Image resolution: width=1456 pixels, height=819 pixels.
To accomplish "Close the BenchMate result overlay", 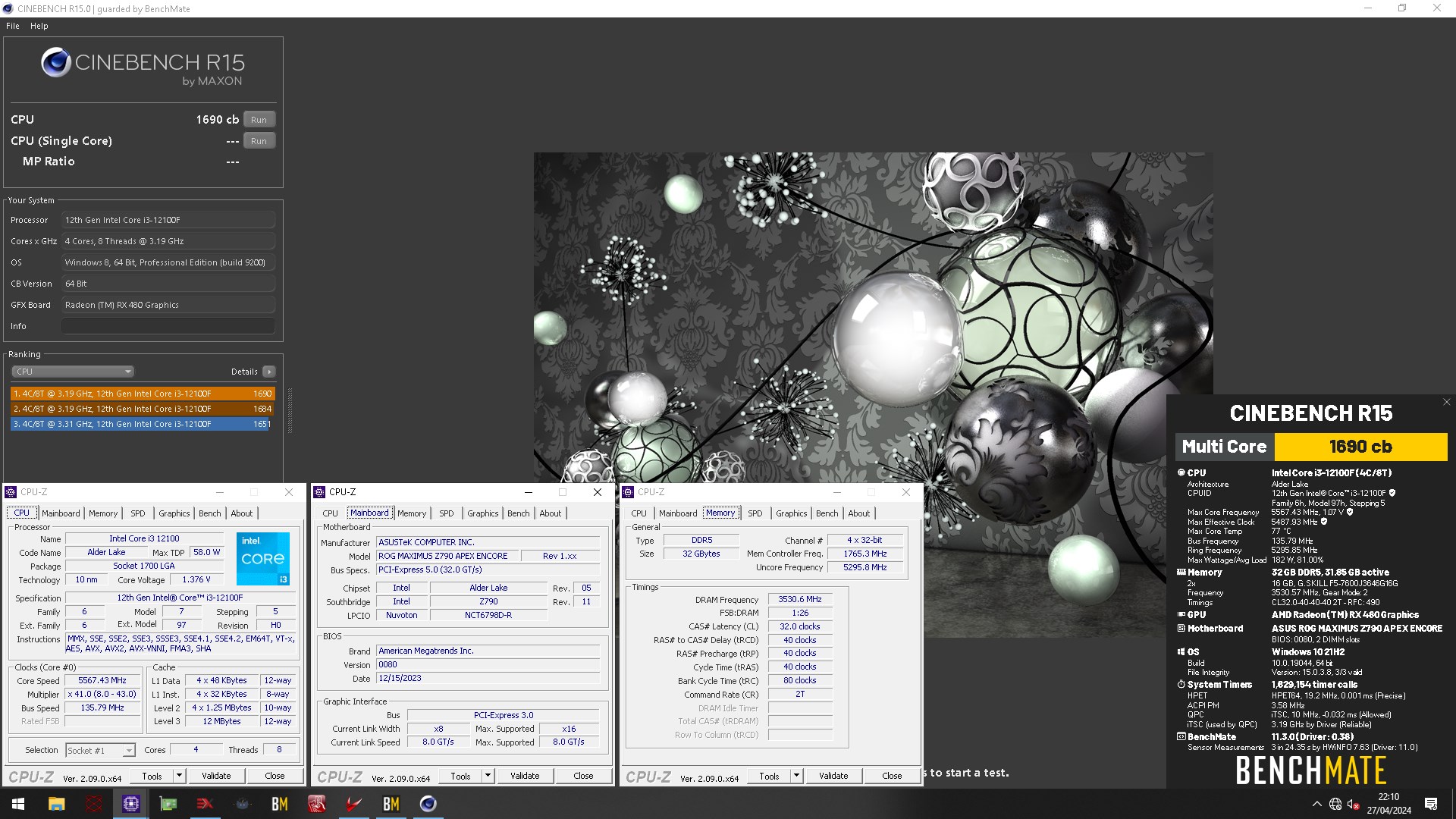I will pyautogui.click(x=1446, y=402).
